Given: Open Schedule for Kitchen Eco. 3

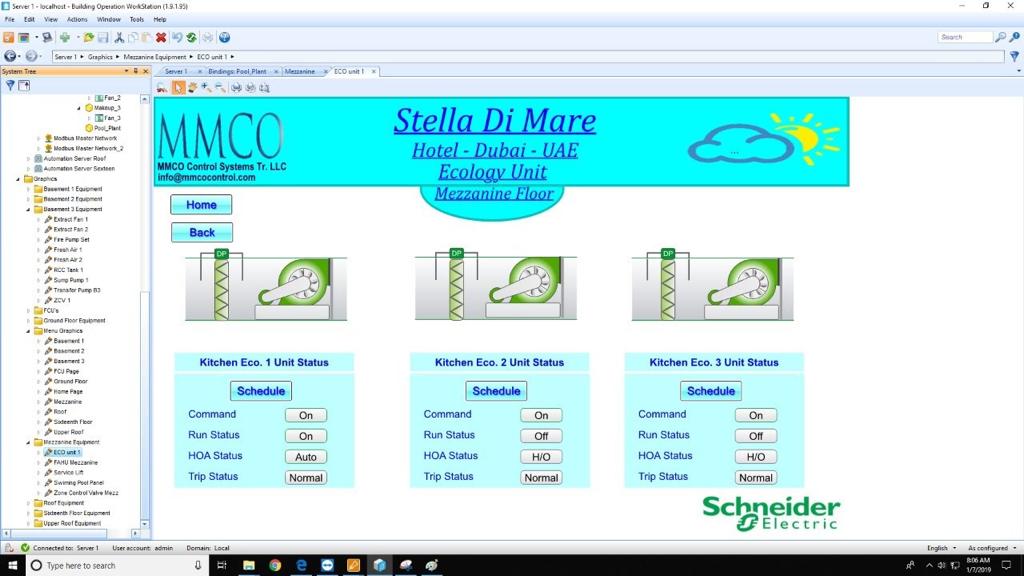Looking at the screenshot, I should click(x=711, y=391).
